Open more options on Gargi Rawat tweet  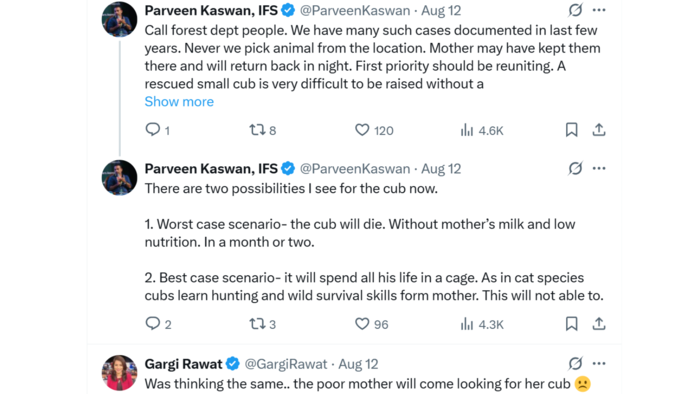[x=599, y=363]
